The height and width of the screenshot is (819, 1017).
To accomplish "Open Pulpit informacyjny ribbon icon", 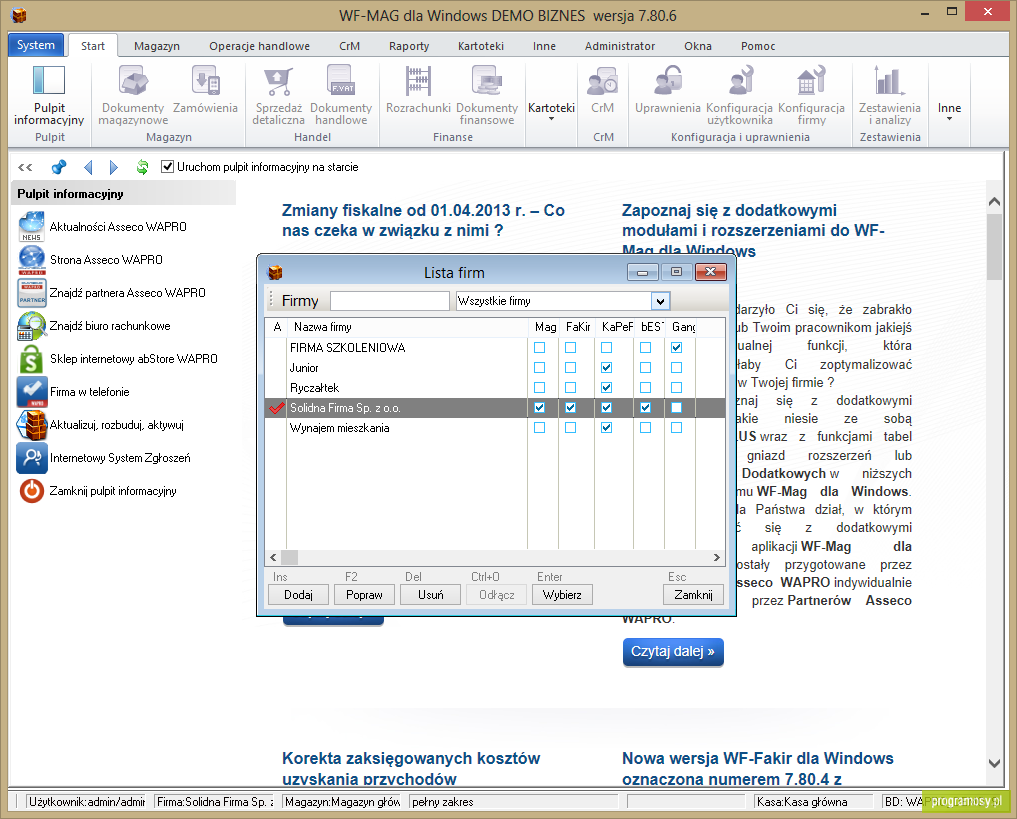I will pos(49,81).
